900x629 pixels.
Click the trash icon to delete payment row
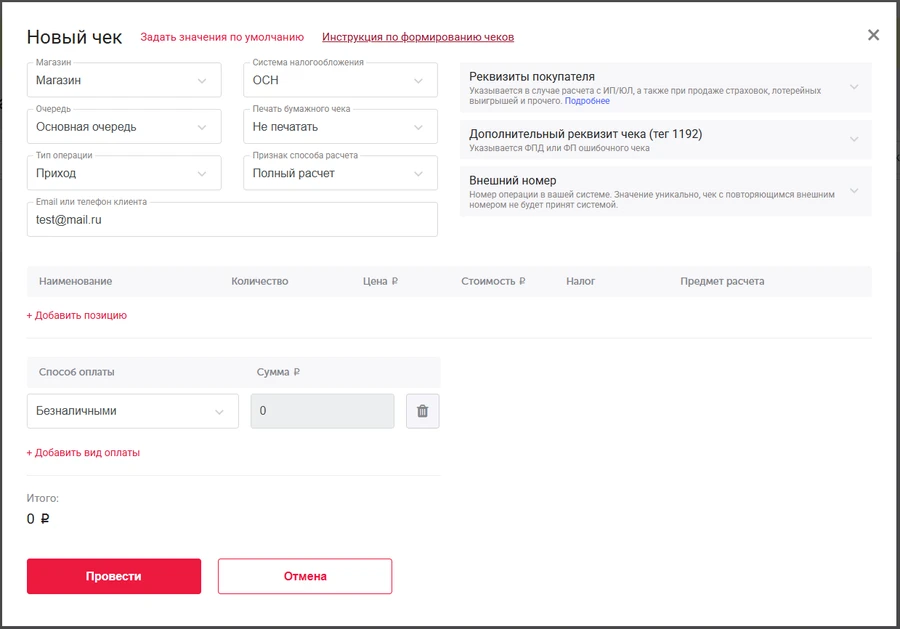[422, 411]
